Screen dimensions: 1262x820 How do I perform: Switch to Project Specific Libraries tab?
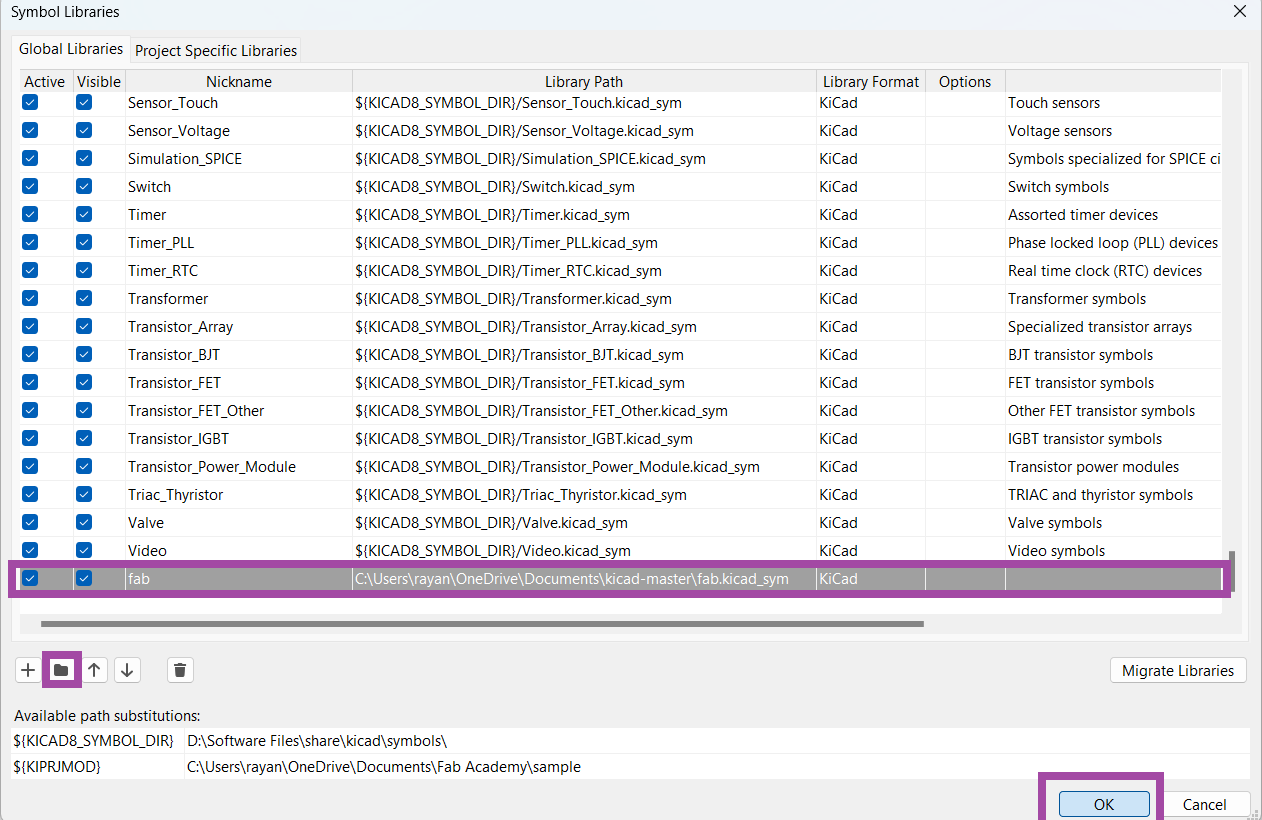(216, 50)
